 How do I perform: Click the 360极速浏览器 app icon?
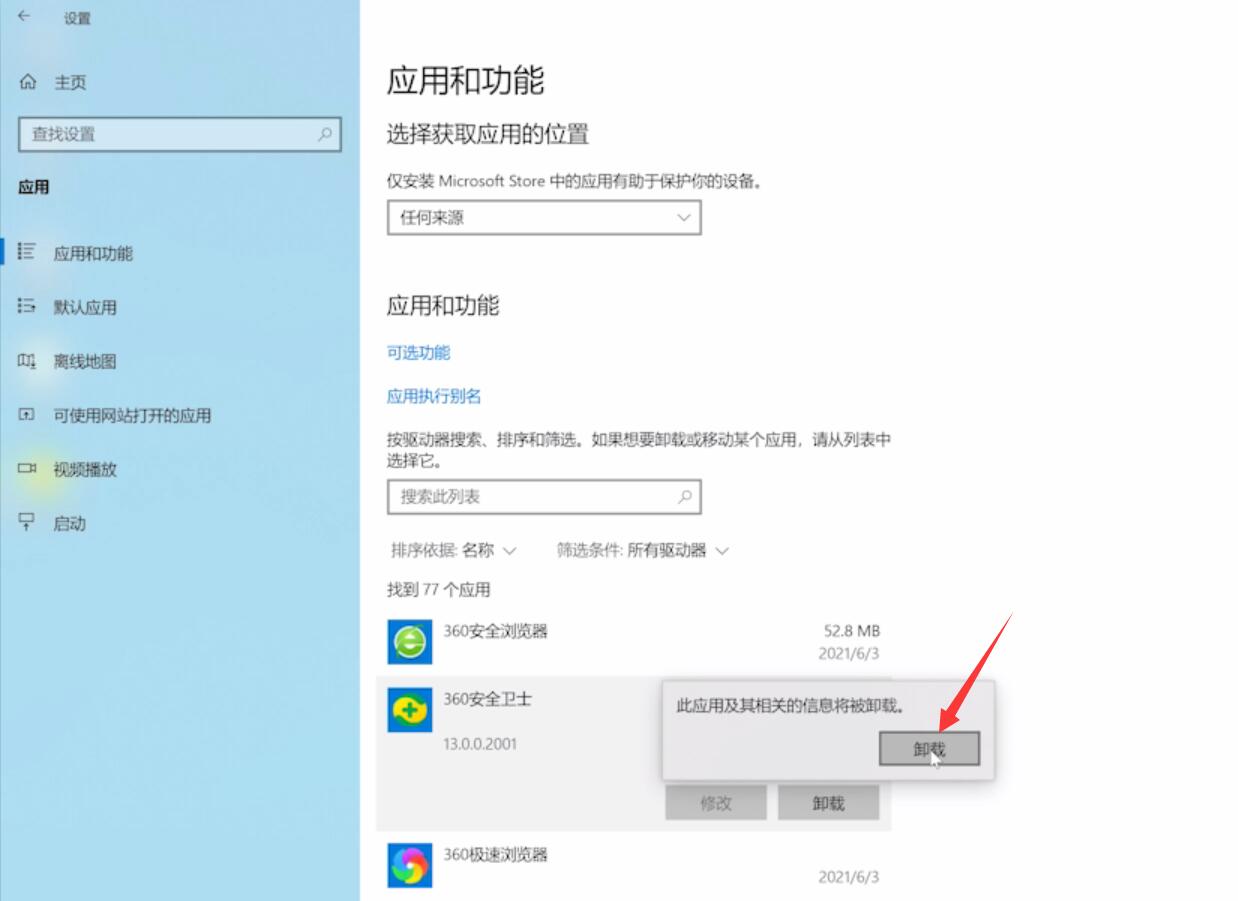coord(410,865)
